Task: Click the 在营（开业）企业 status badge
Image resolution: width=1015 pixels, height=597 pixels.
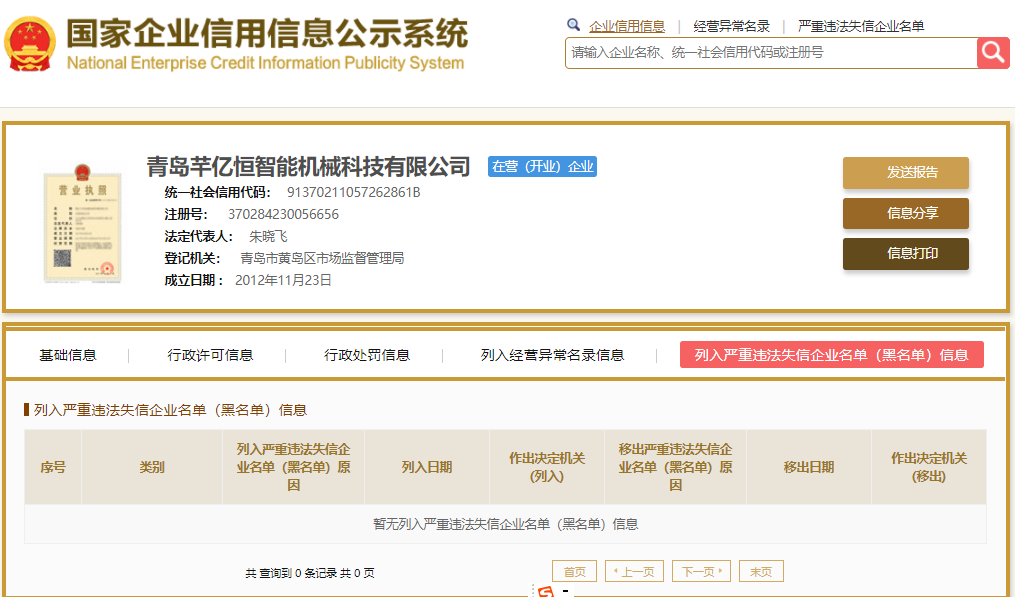Action: 542,166
